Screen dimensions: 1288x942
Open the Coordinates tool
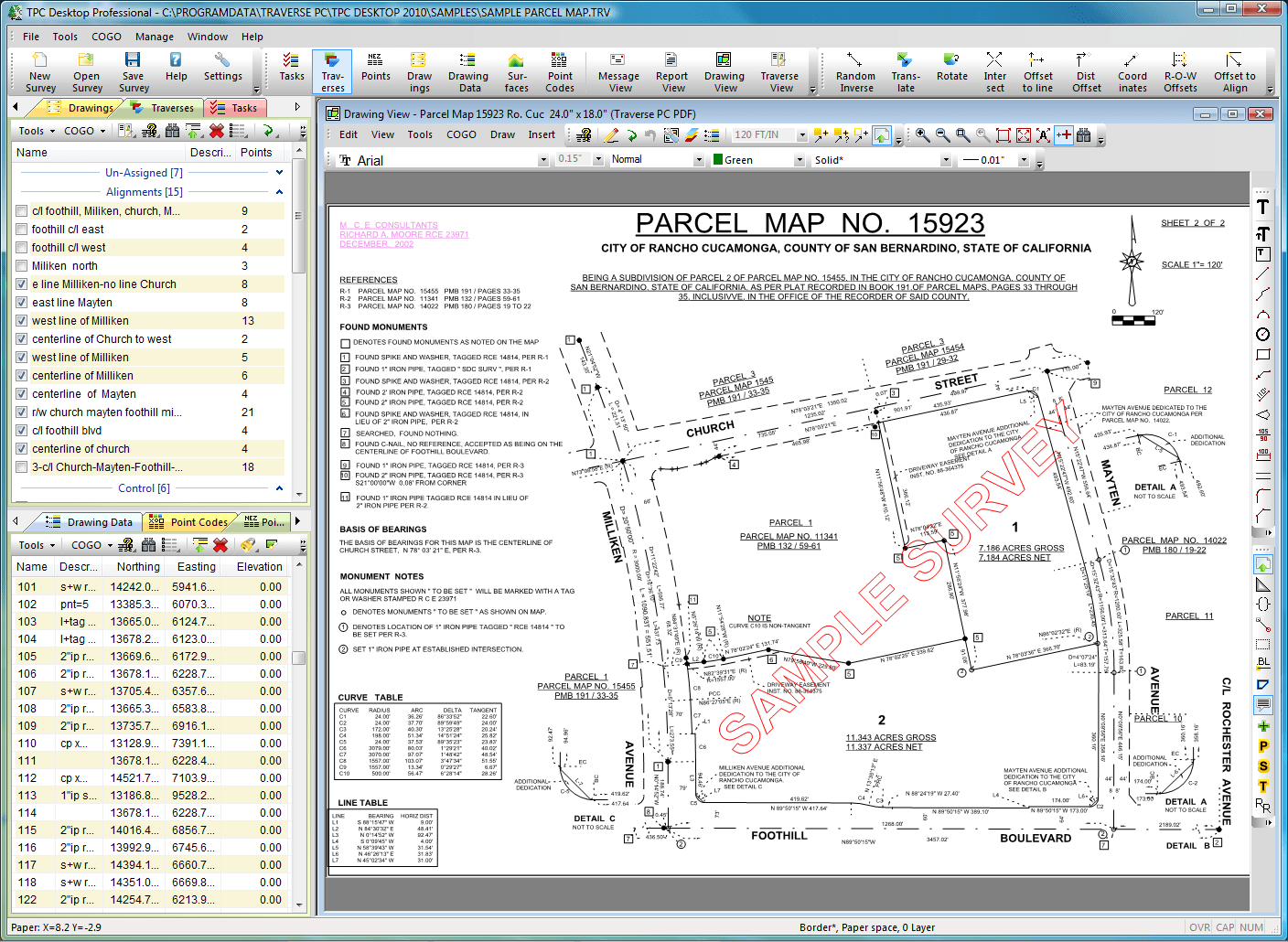(1132, 72)
